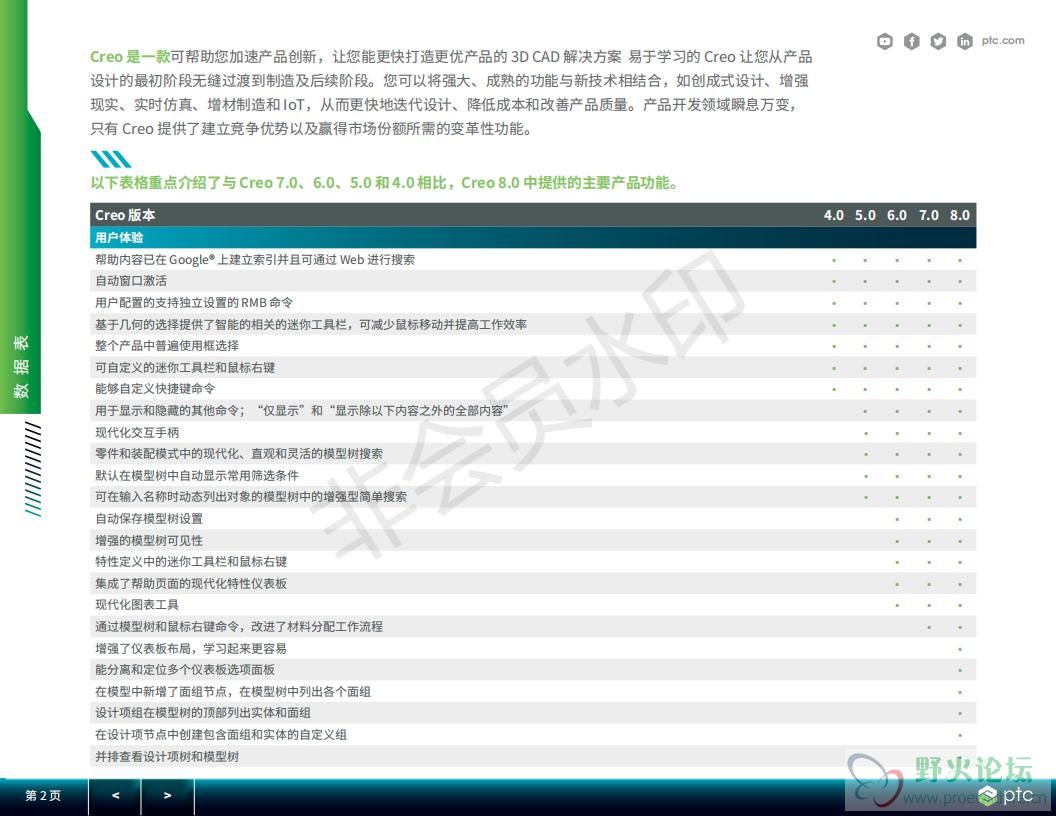The width and height of the screenshot is (1056, 816).
Task: Go to the previous page arrow
Action: 115,796
